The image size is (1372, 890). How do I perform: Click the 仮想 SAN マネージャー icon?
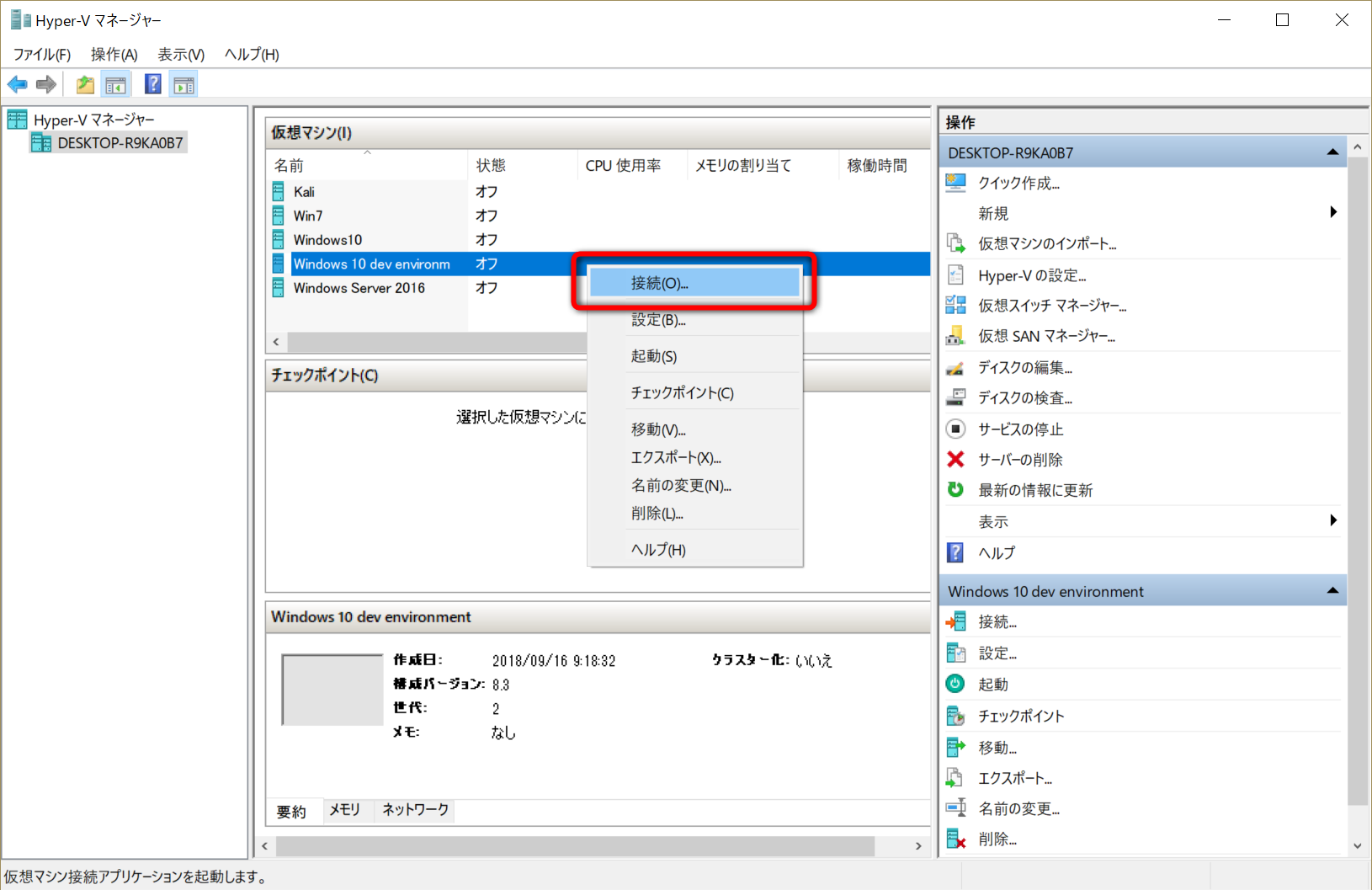click(955, 336)
